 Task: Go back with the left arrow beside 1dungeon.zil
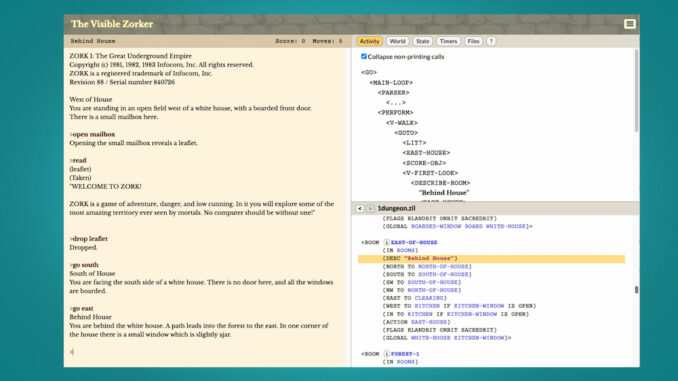360,208
